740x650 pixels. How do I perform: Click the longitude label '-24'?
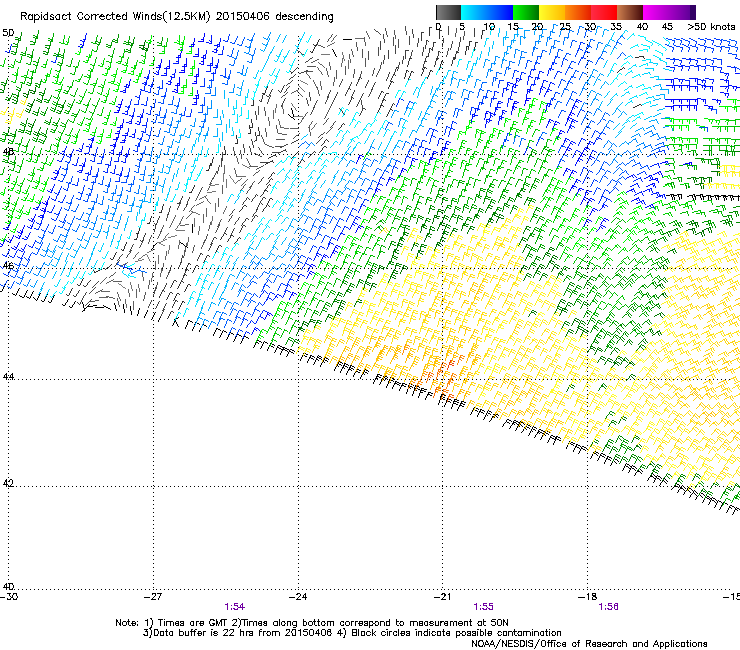pyautogui.click(x=298, y=597)
